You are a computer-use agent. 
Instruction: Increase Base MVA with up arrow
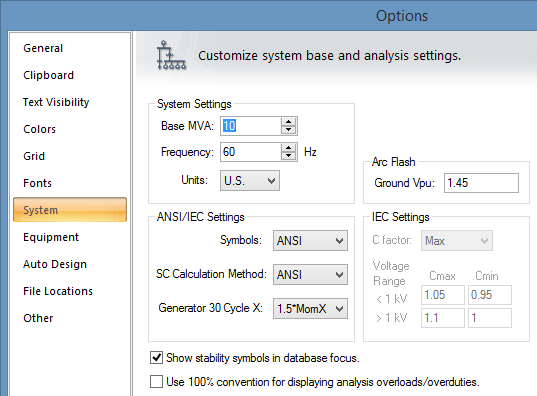pos(288,122)
